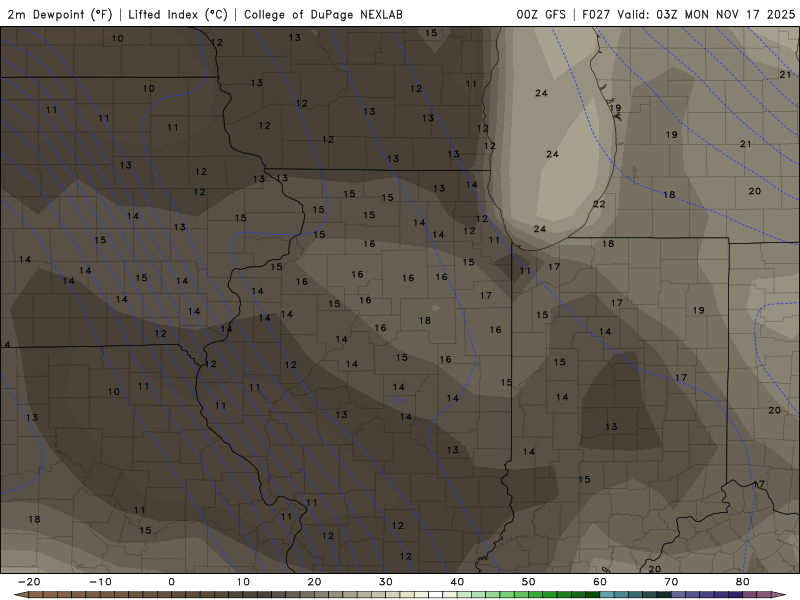Viewport: 800px width, 600px height.
Task: Click the "30" color scale label
Action: (386, 582)
